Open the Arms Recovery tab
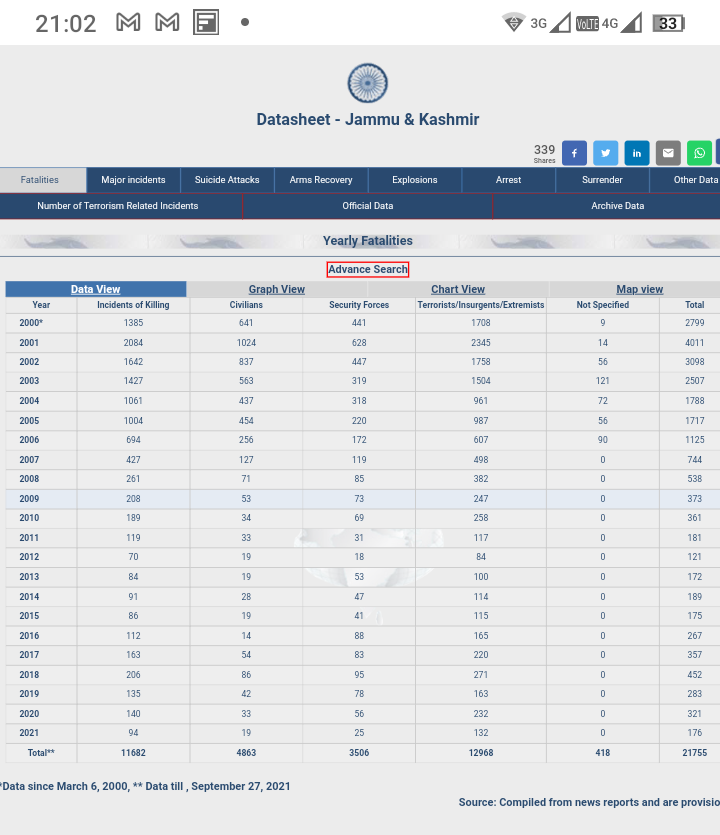Screen dimensions: 720x835 (x=321, y=180)
